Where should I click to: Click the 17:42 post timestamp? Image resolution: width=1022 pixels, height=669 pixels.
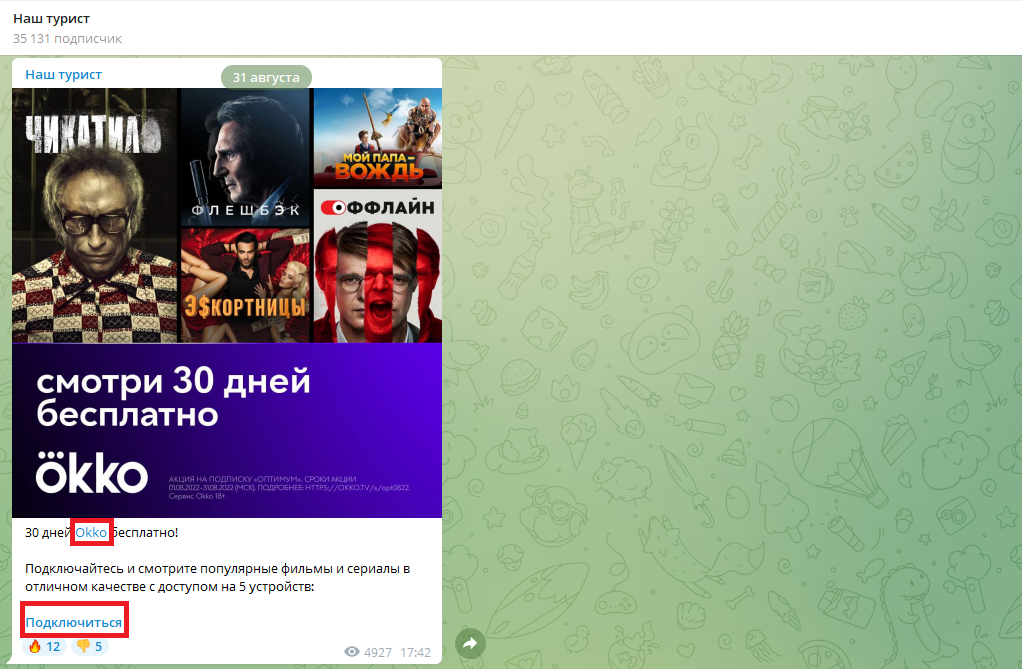pos(415,652)
